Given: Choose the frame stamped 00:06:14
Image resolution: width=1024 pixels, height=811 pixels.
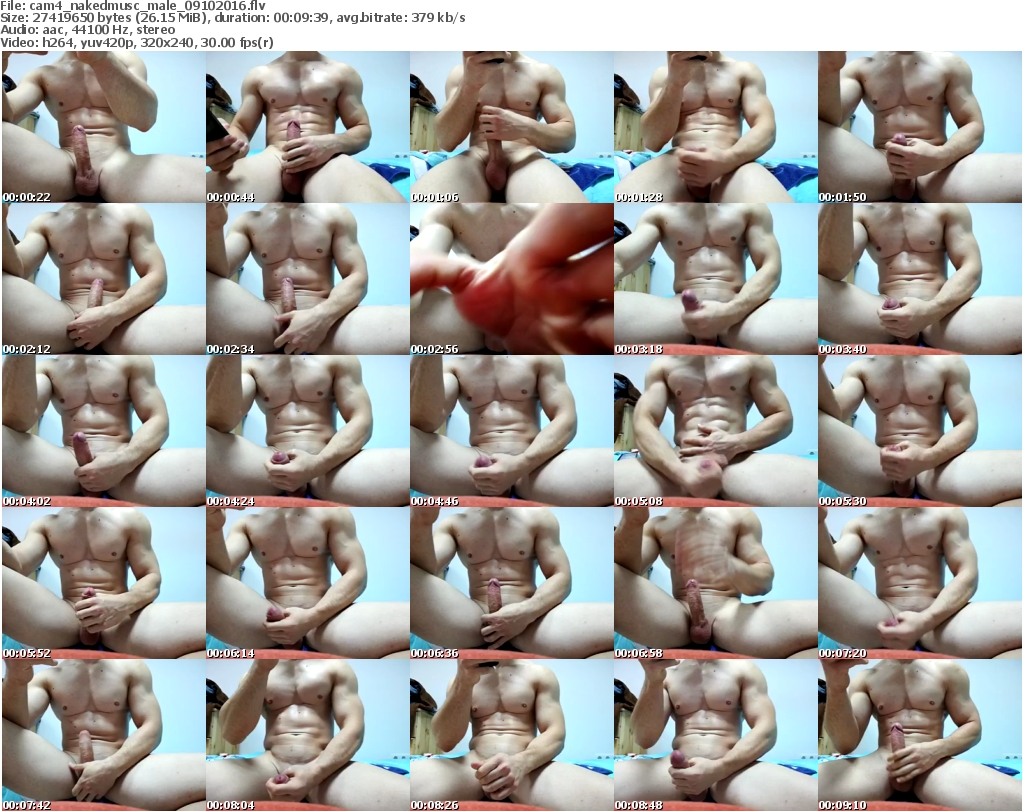Looking at the screenshot, I should tap(308, 583).
